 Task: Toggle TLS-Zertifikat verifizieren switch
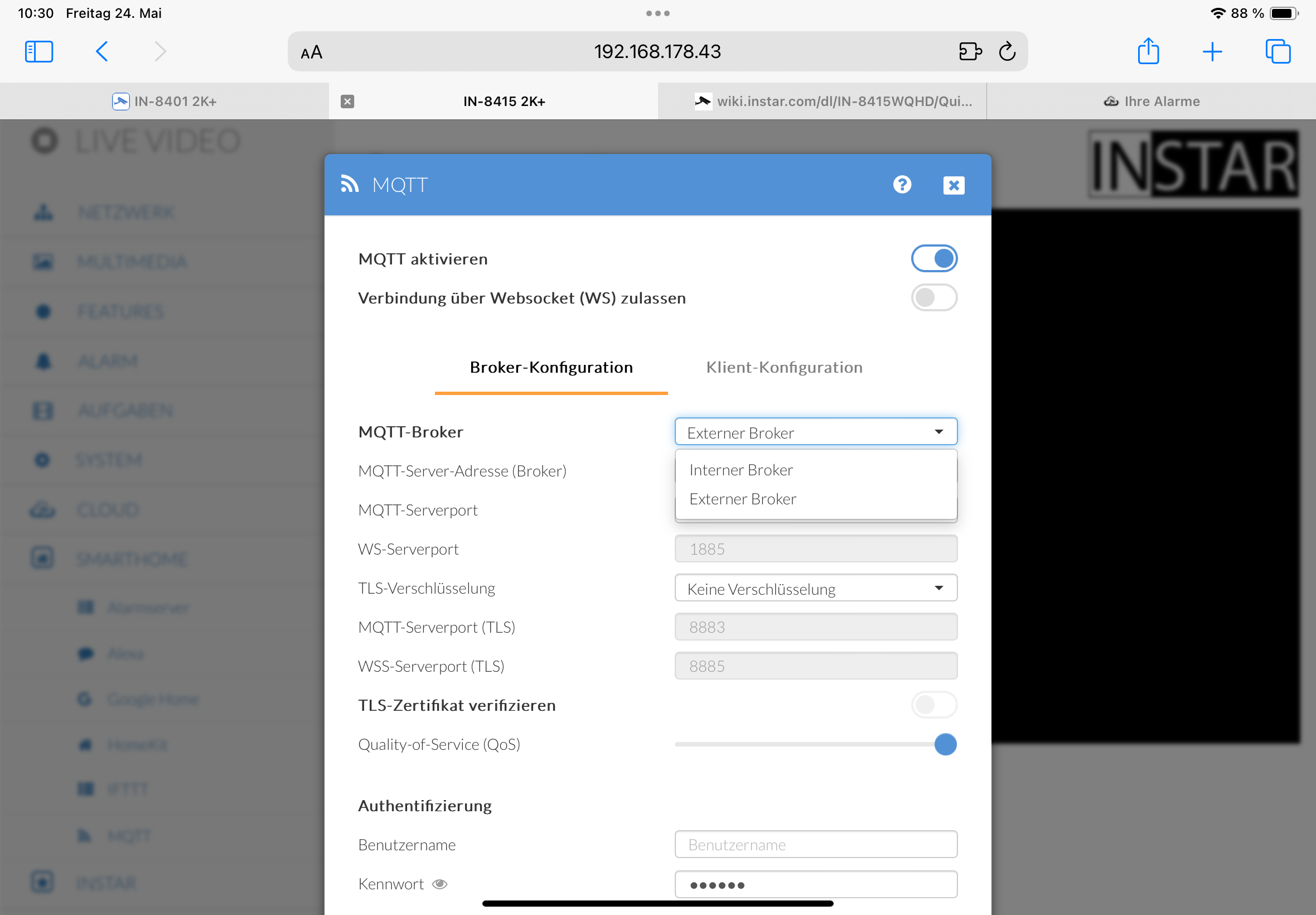tap(933, 705)
